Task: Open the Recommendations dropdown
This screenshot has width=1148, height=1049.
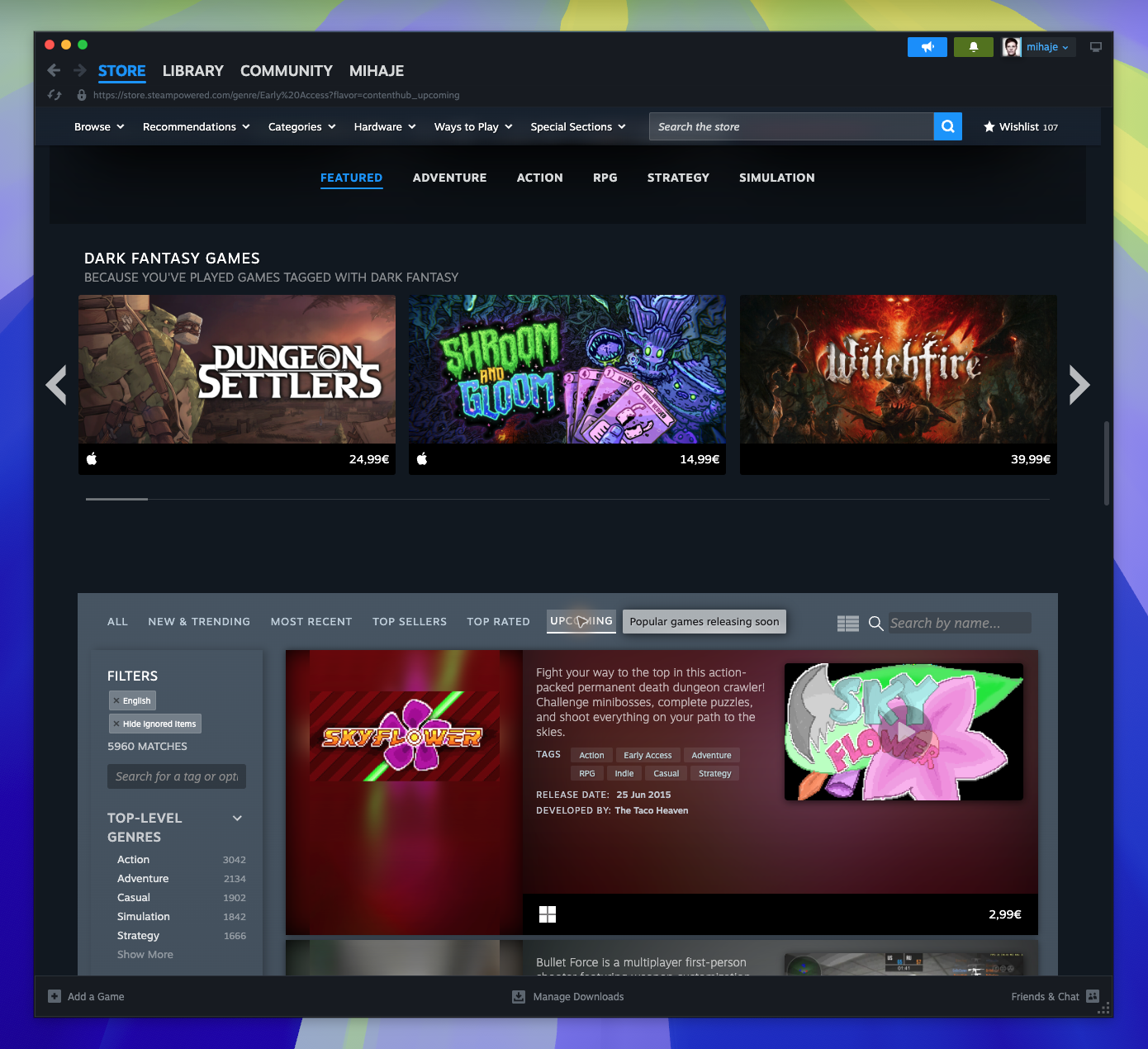Action: click(197, 126)
